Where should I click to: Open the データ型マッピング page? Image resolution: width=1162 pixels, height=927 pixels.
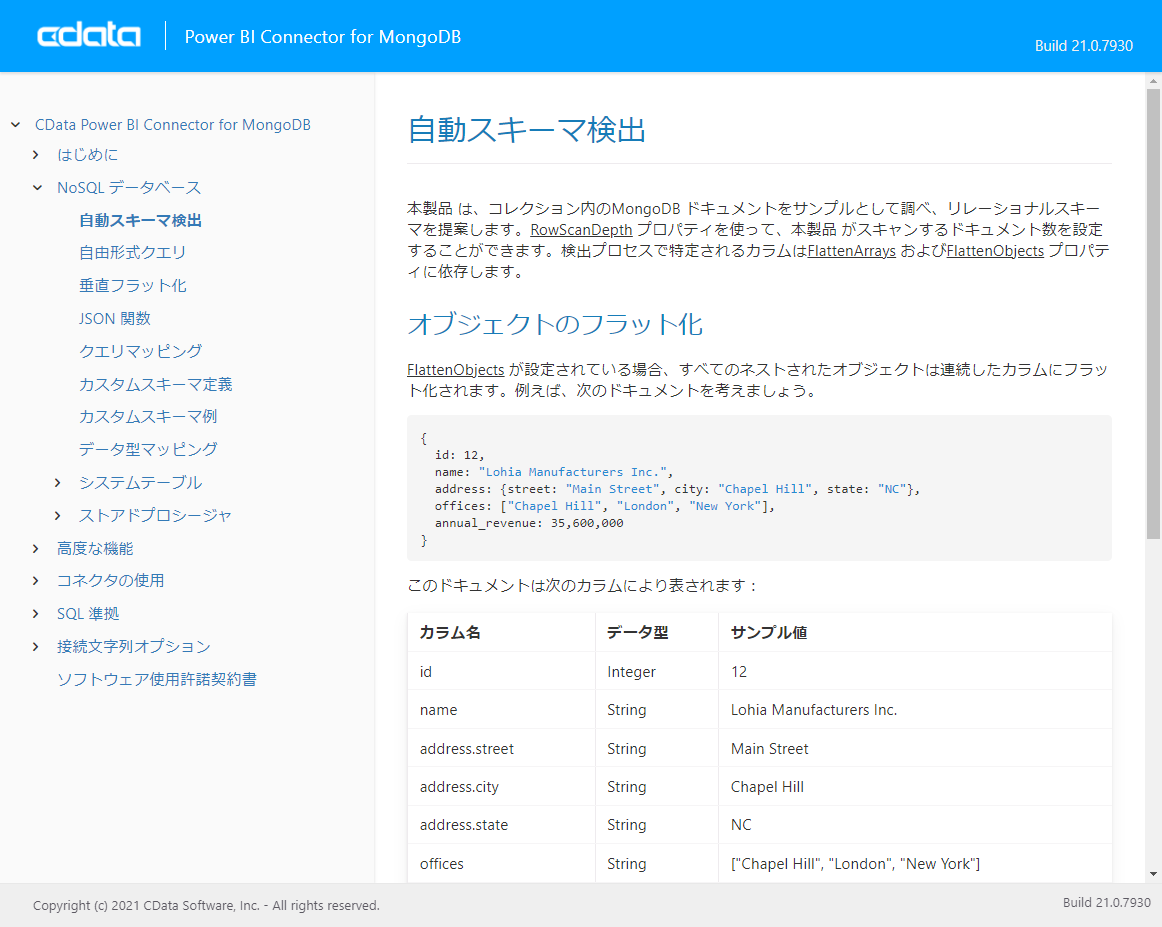148,449
